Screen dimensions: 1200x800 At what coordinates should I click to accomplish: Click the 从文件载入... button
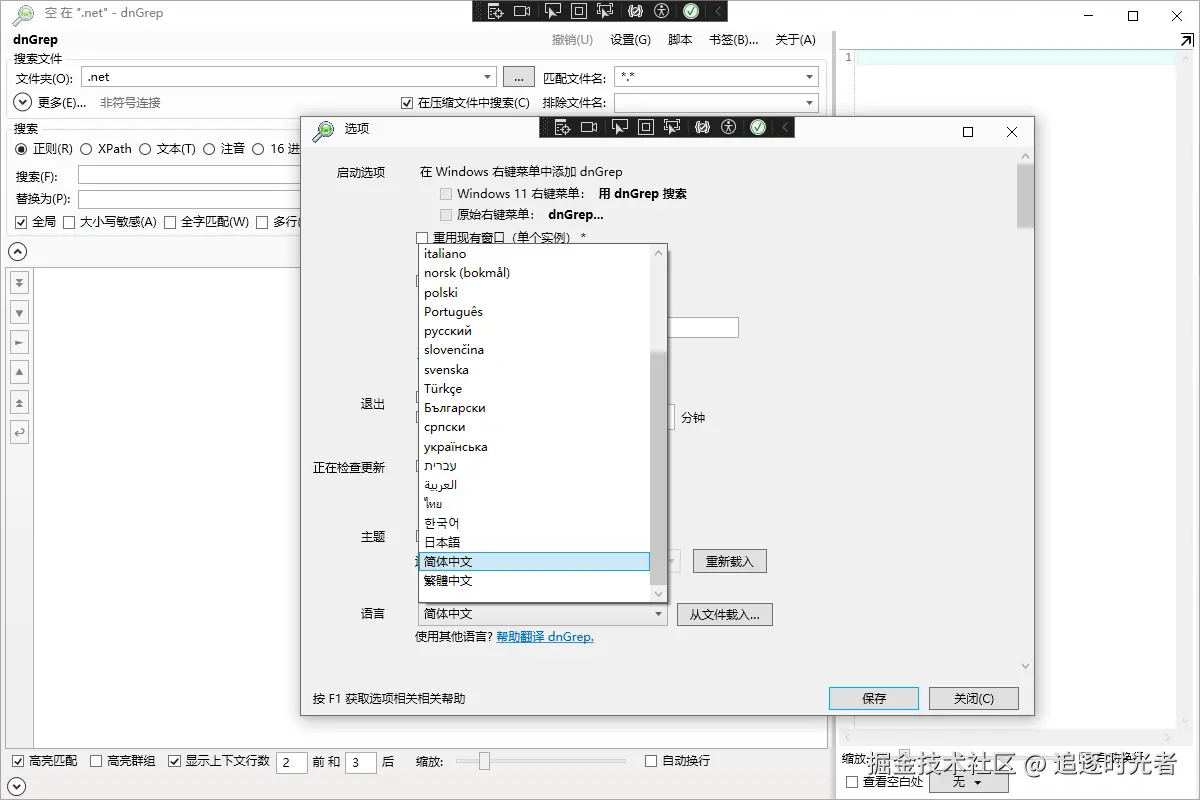tap(725, 614)
